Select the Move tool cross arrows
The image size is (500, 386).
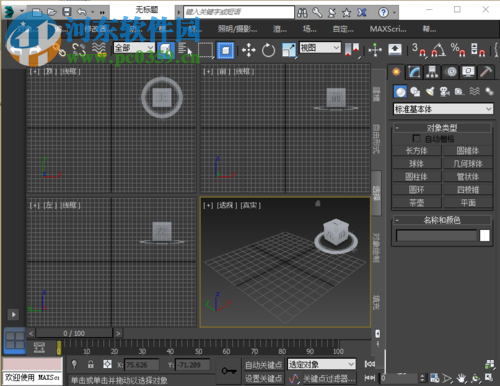click(x=249, y=50)
